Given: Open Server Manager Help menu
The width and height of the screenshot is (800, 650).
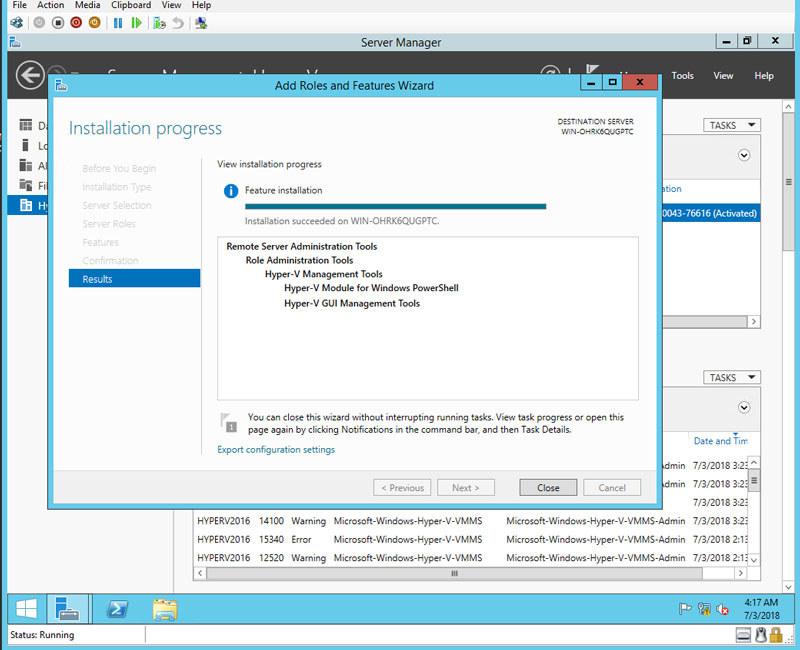Looking at the screenshot, I should [764, 76].
